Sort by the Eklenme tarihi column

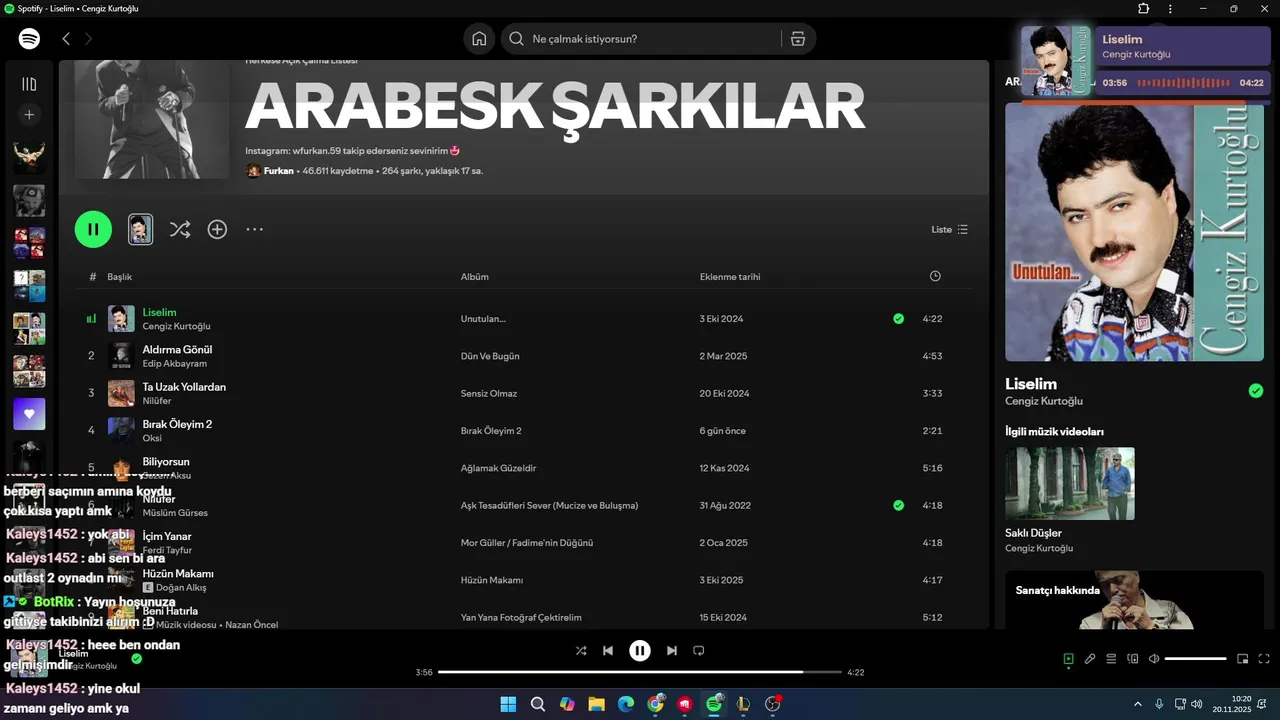[730, 277]
